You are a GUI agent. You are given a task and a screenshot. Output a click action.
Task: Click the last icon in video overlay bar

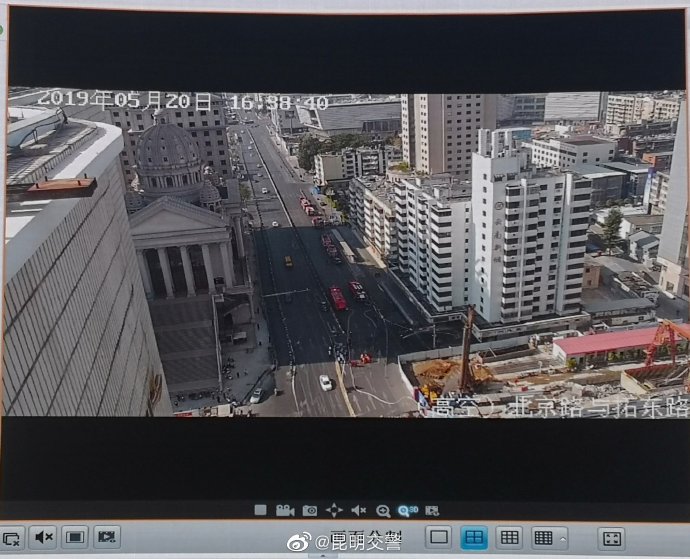(432, 510)
